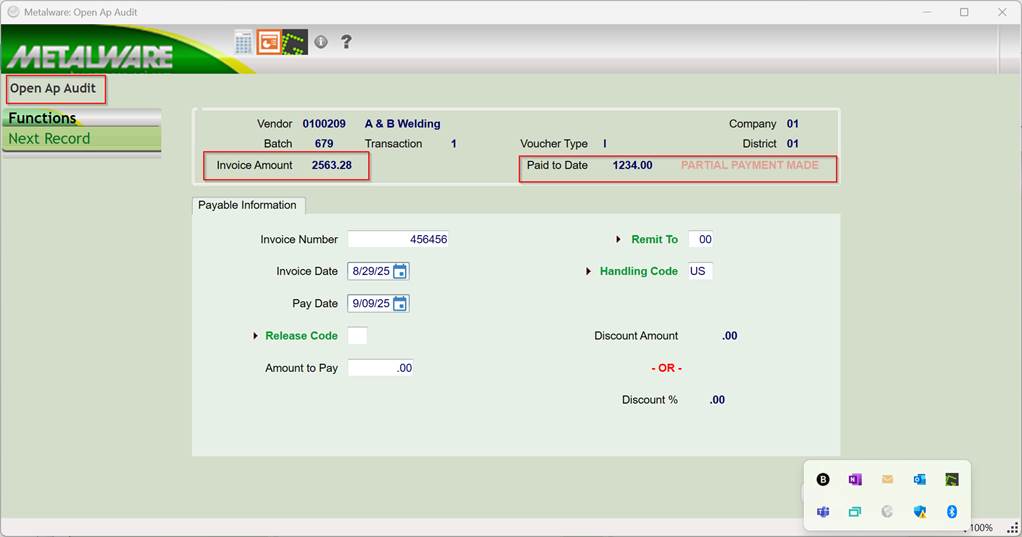Open the question mark help icon
The width and height of the screenshot is (1022, 537).
tap(346, 42)
